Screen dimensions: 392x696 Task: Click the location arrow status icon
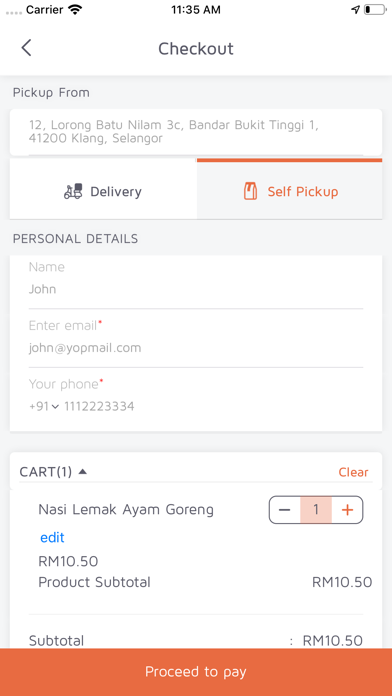356,10
